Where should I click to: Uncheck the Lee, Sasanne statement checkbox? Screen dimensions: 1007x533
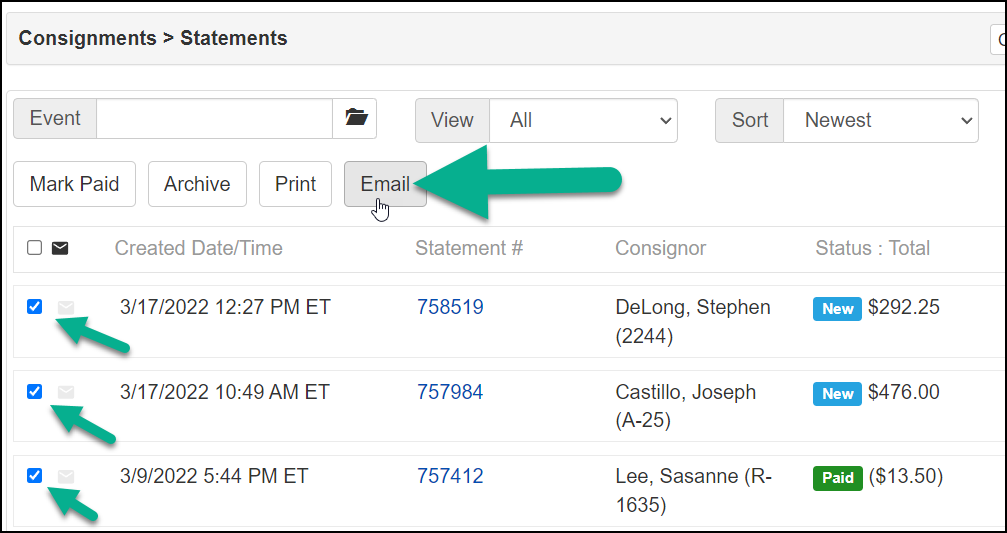pos(35,476)
